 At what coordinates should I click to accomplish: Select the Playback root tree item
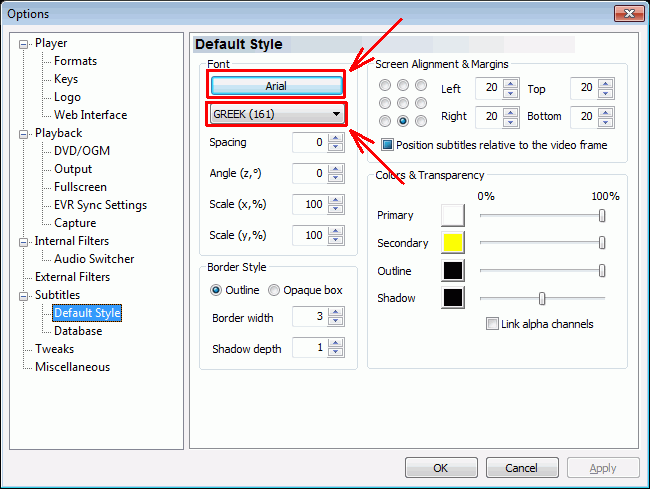click(x=58, y=133)
